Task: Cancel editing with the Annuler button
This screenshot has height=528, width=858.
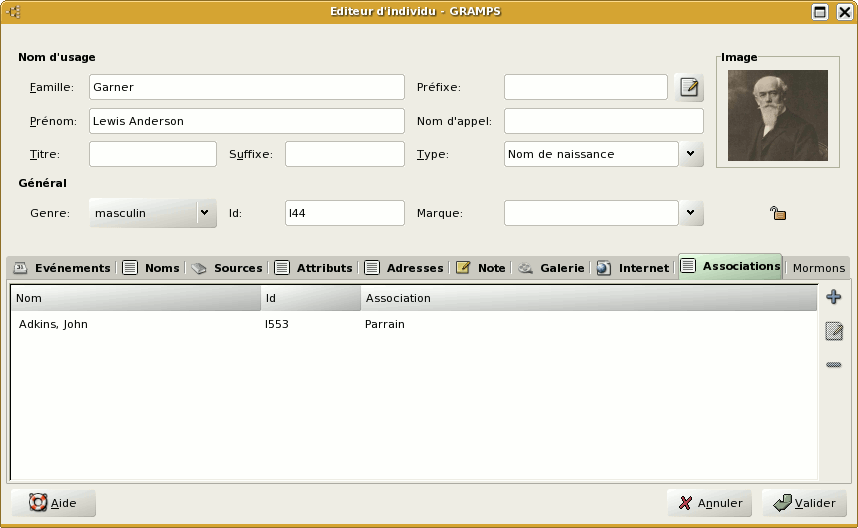Action: pyautogui.click(x=710, y=503)
